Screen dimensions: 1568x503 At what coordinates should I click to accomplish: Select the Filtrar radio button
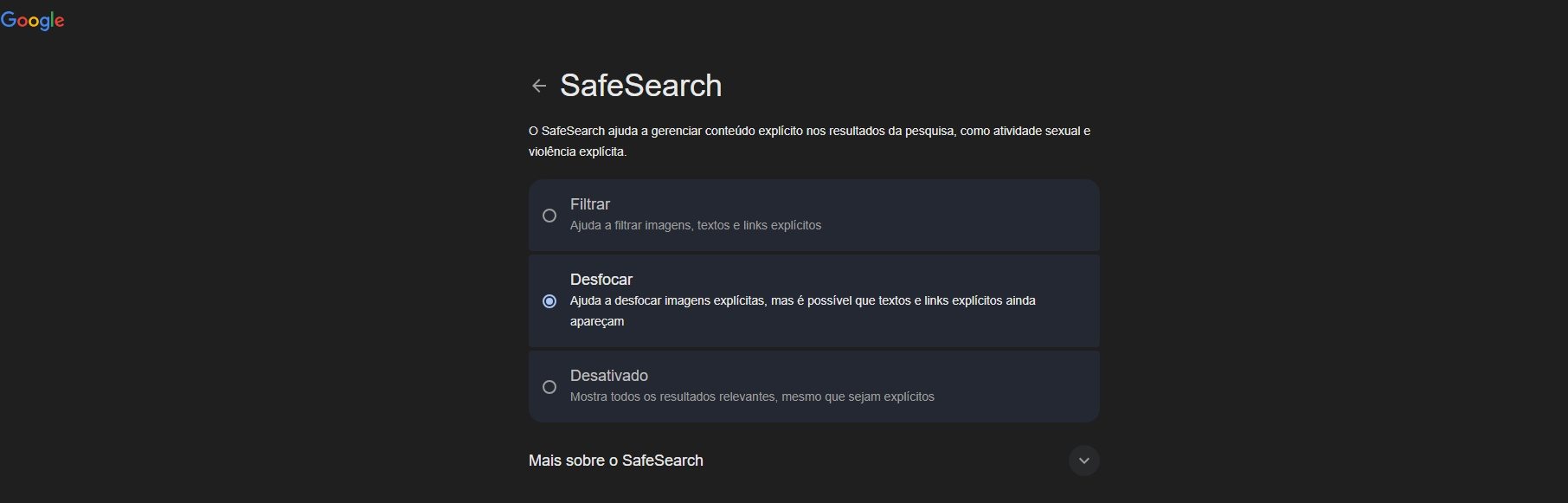[549, 216]
